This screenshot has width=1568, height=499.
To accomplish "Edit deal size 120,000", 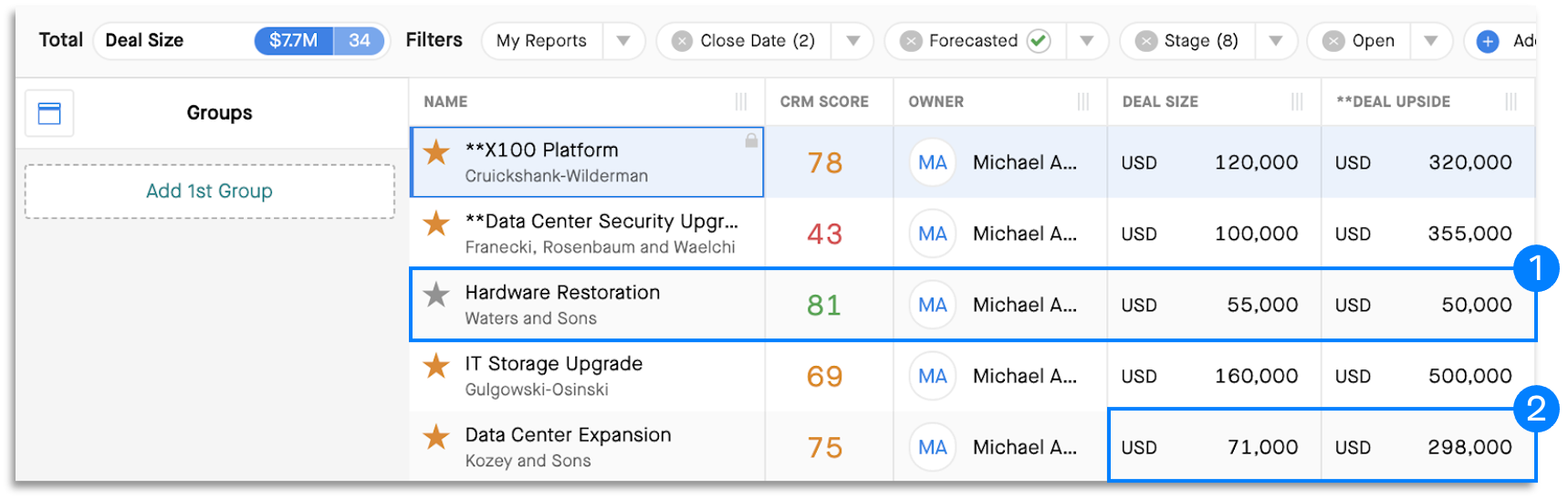I will point(1256,163).
